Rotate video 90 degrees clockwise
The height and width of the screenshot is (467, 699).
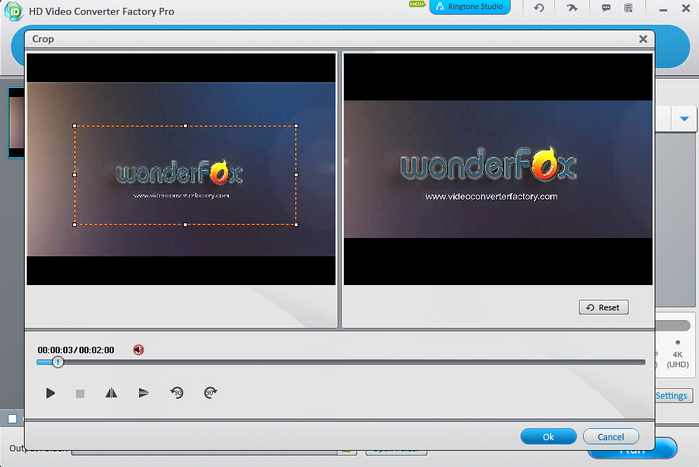point(210,393)
